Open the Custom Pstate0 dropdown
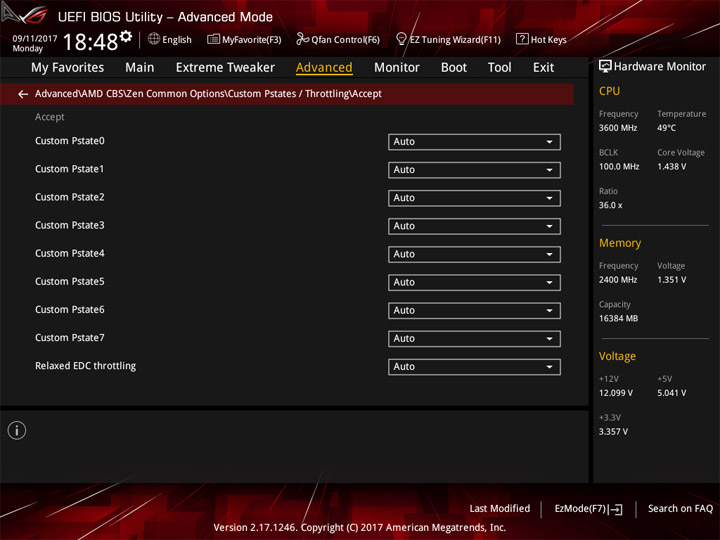The image size is (720, 540). click(474, 142)
